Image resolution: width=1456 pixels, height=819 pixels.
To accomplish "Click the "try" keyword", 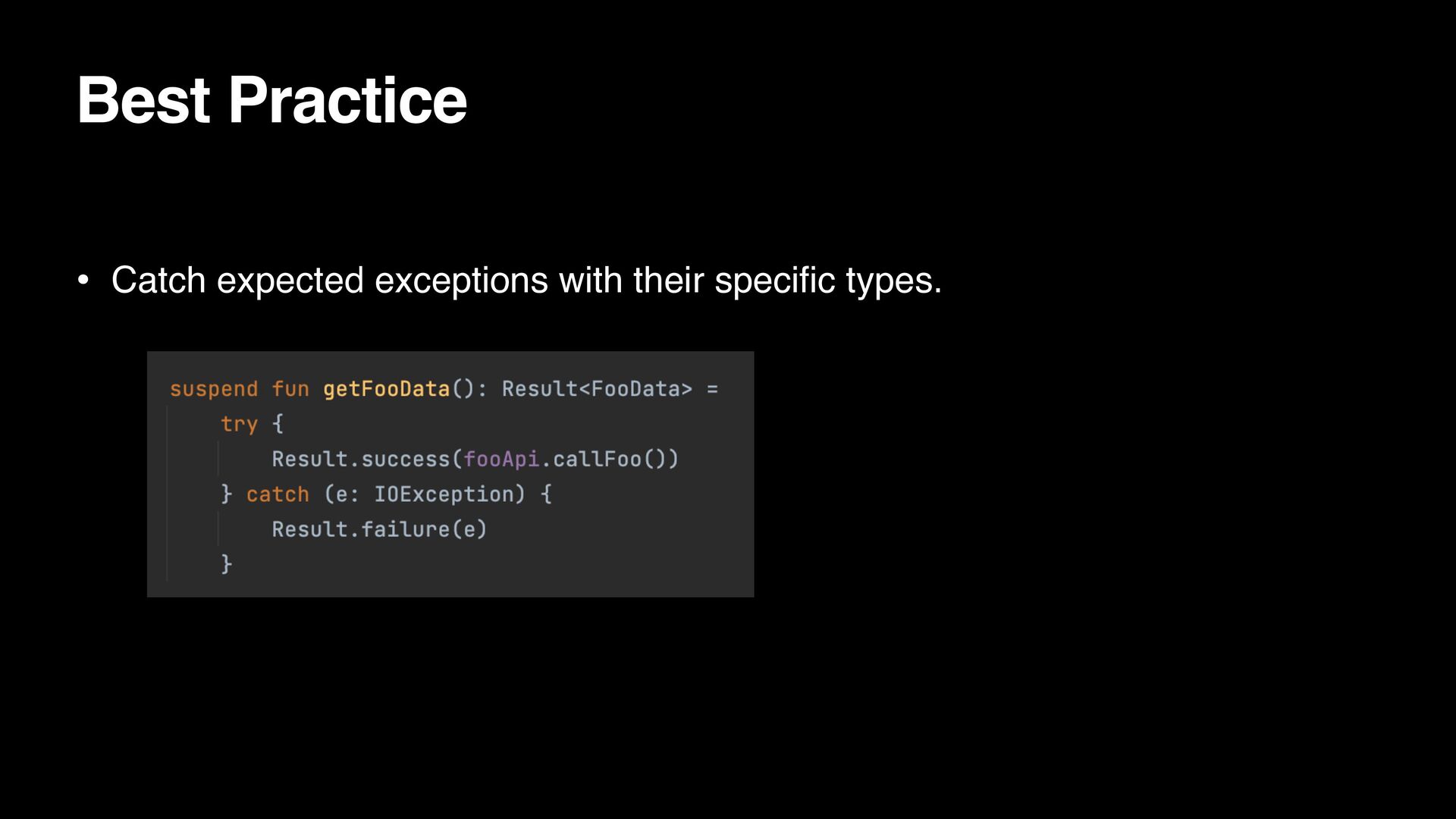I will click(x=239, y=424).
